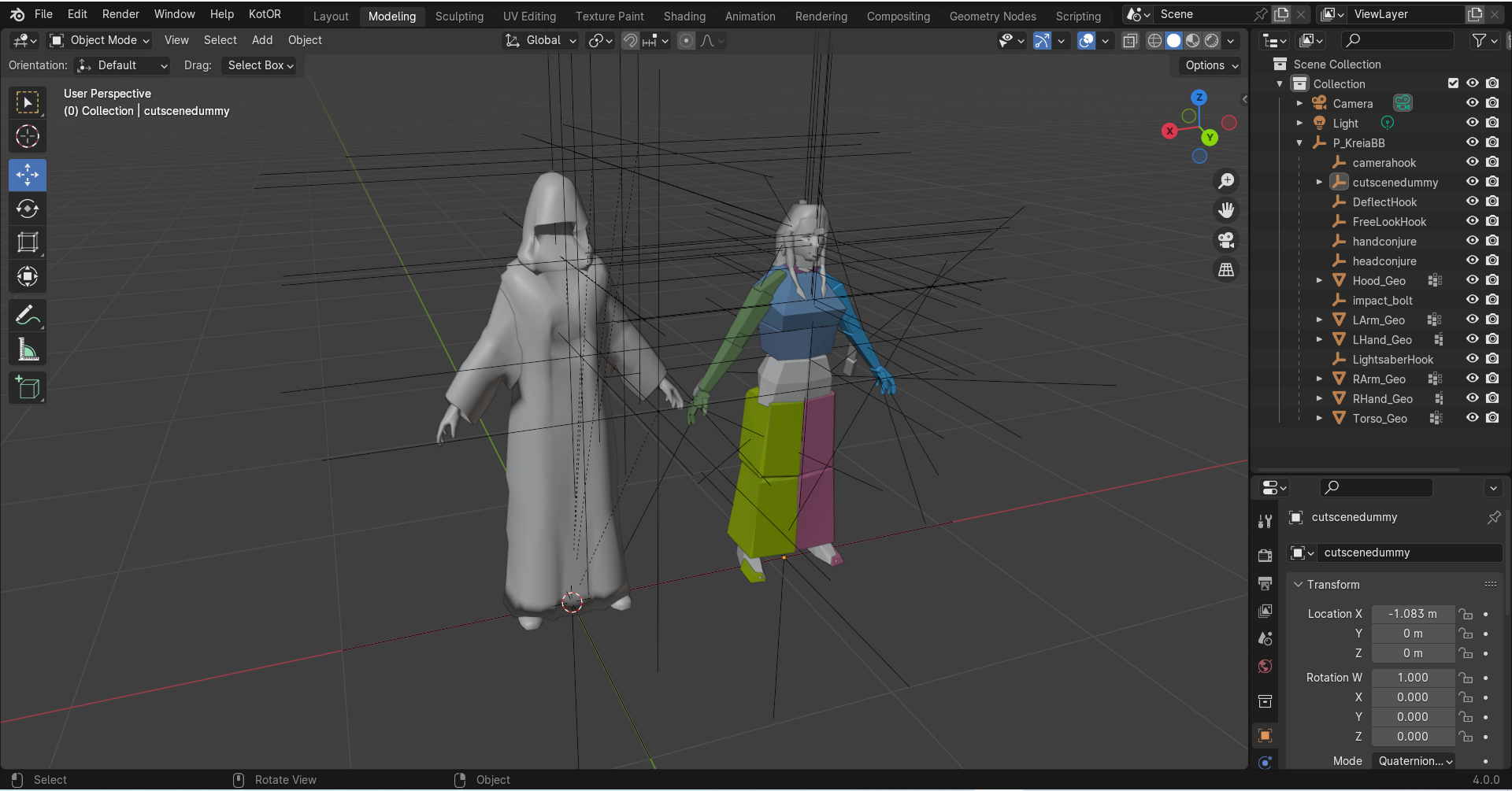Click the Blender logo icon
The image size is (1512, 791).
click(x=17, y=14)
